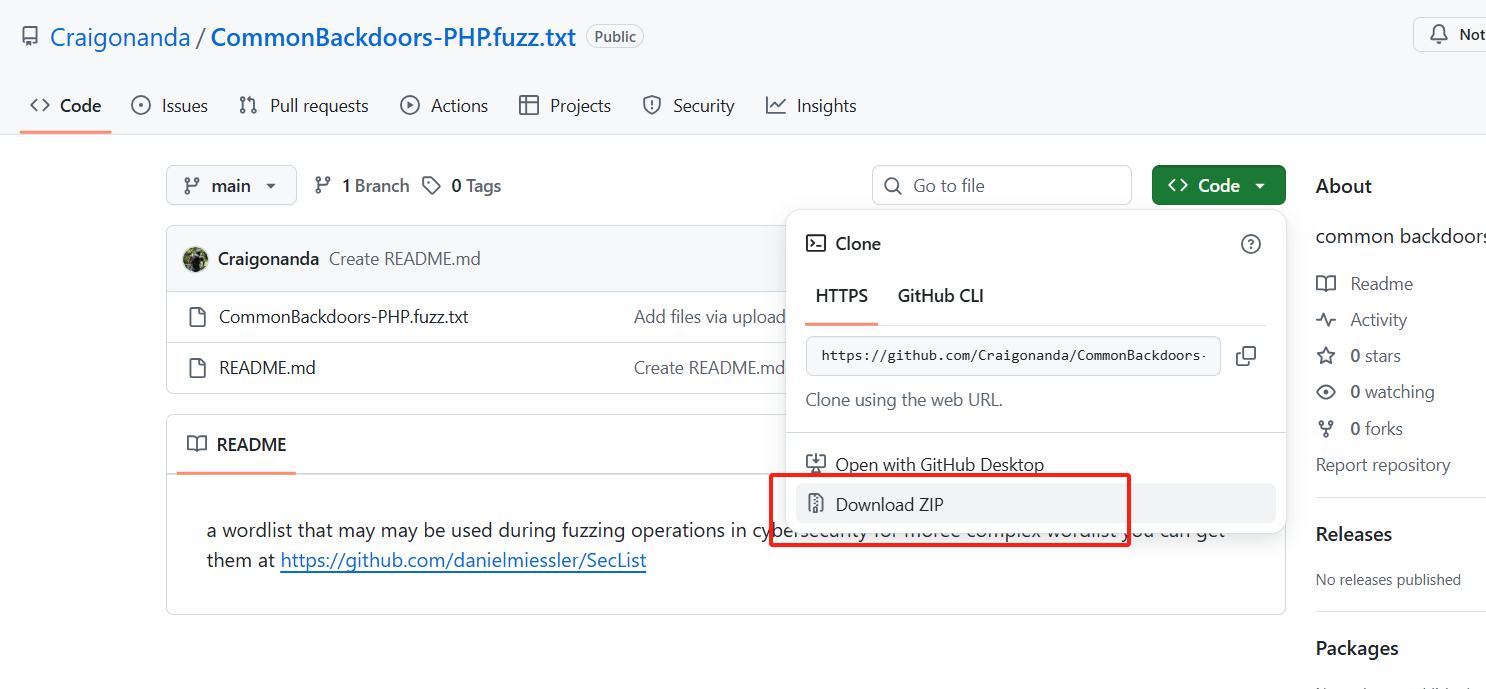Open the Activity link in About sidebar
The width and height of the screenshot is (1486, 689).
1378,320
